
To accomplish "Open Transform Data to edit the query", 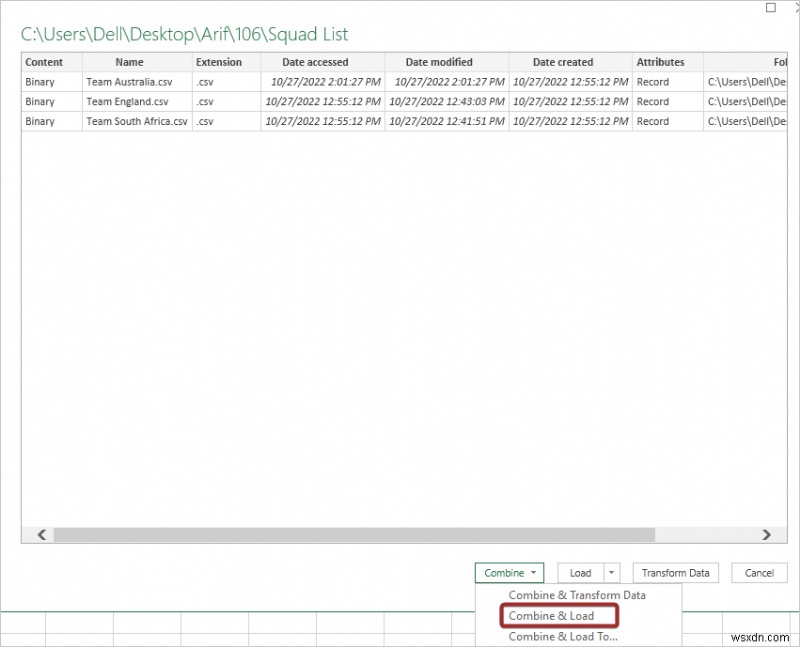I will [675, 573].
